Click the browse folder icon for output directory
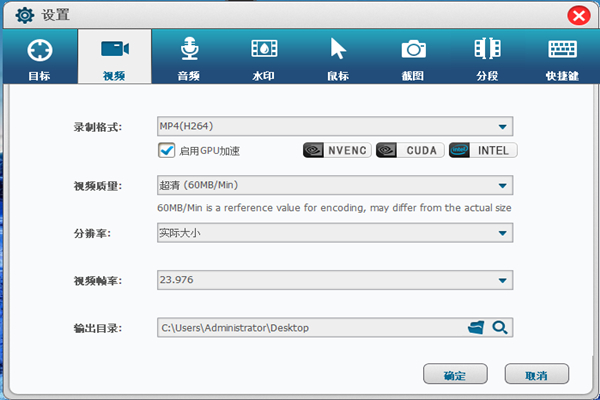Image resolution: width=600 pixels, height=400 pixels. (x=476, y=327)
